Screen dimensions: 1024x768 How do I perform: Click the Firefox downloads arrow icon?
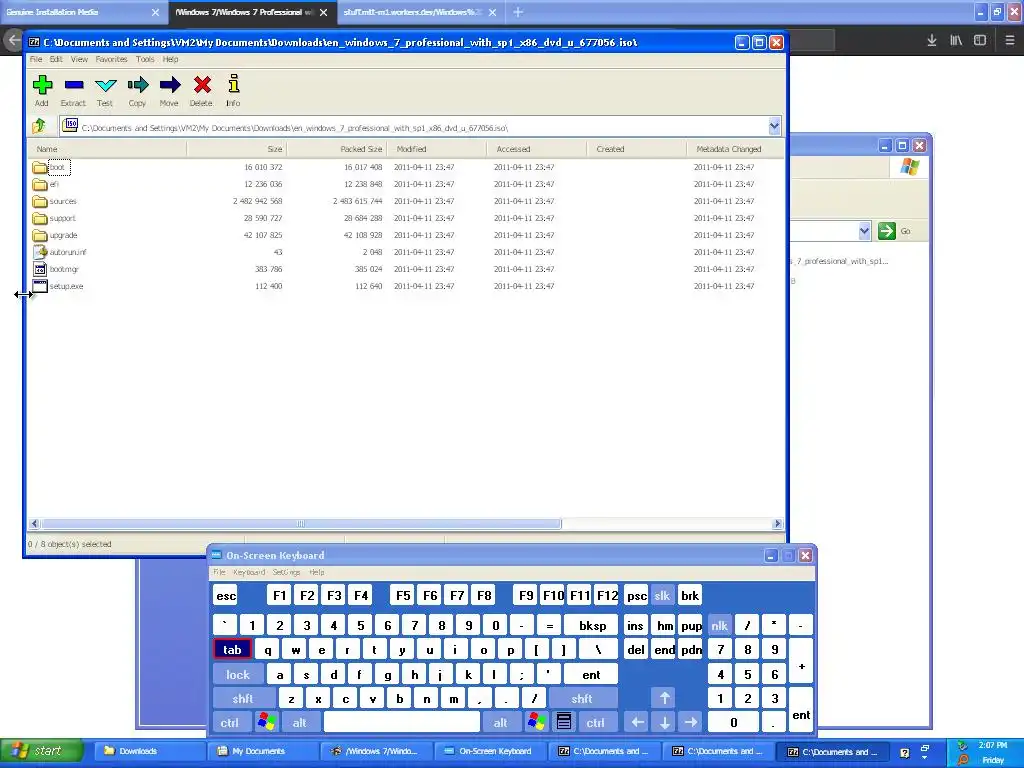(932, 40)
